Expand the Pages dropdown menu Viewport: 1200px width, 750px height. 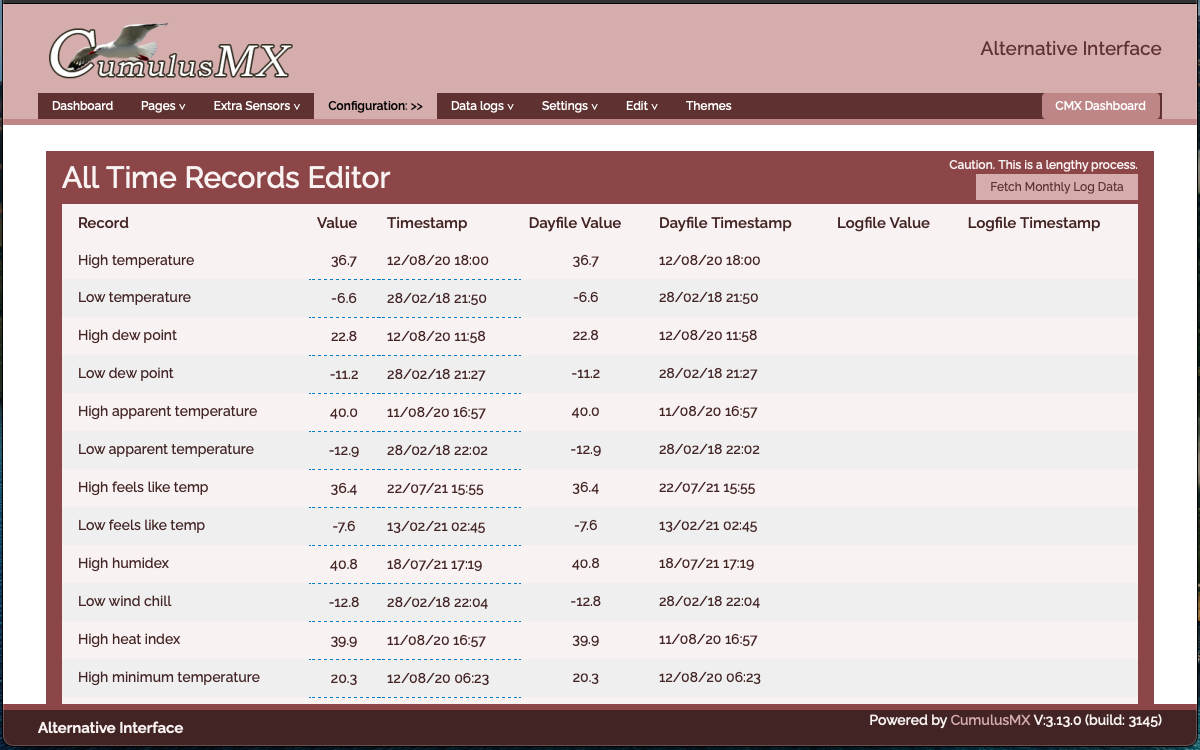(163, 106)
